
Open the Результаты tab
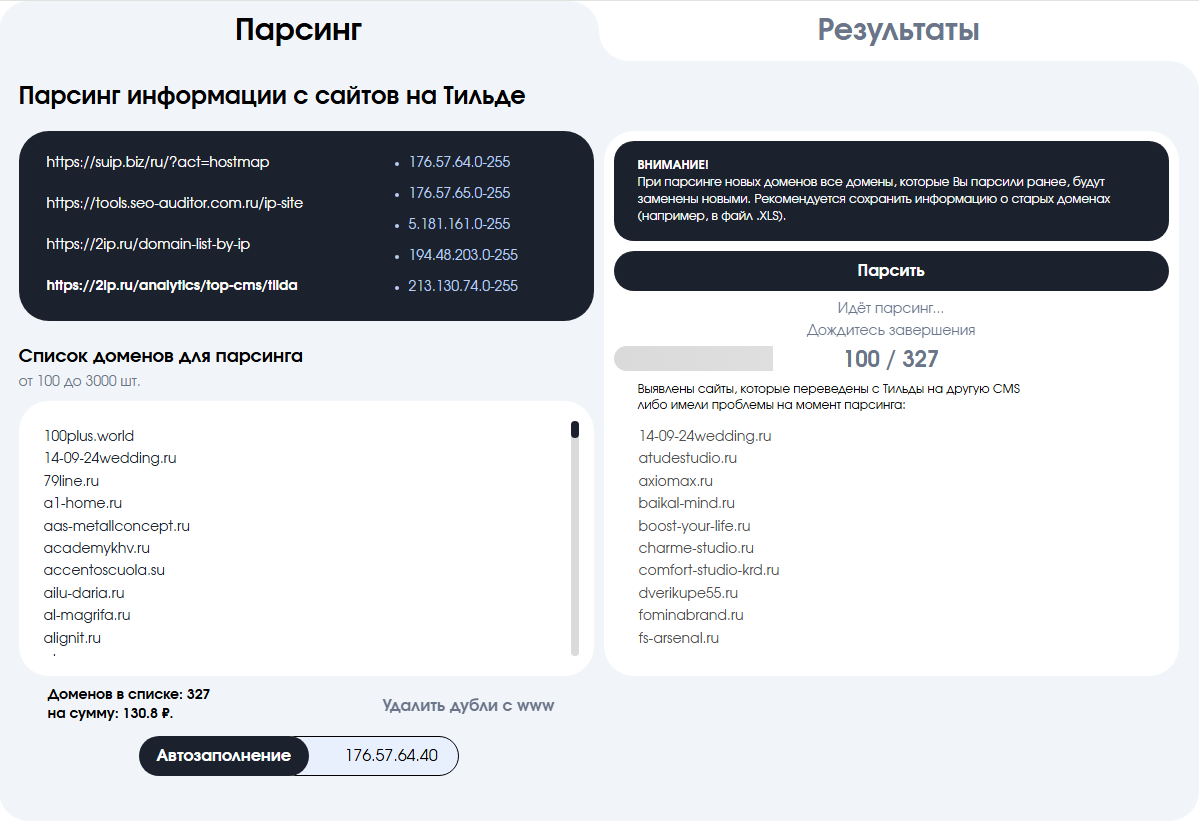pos(898,31)
